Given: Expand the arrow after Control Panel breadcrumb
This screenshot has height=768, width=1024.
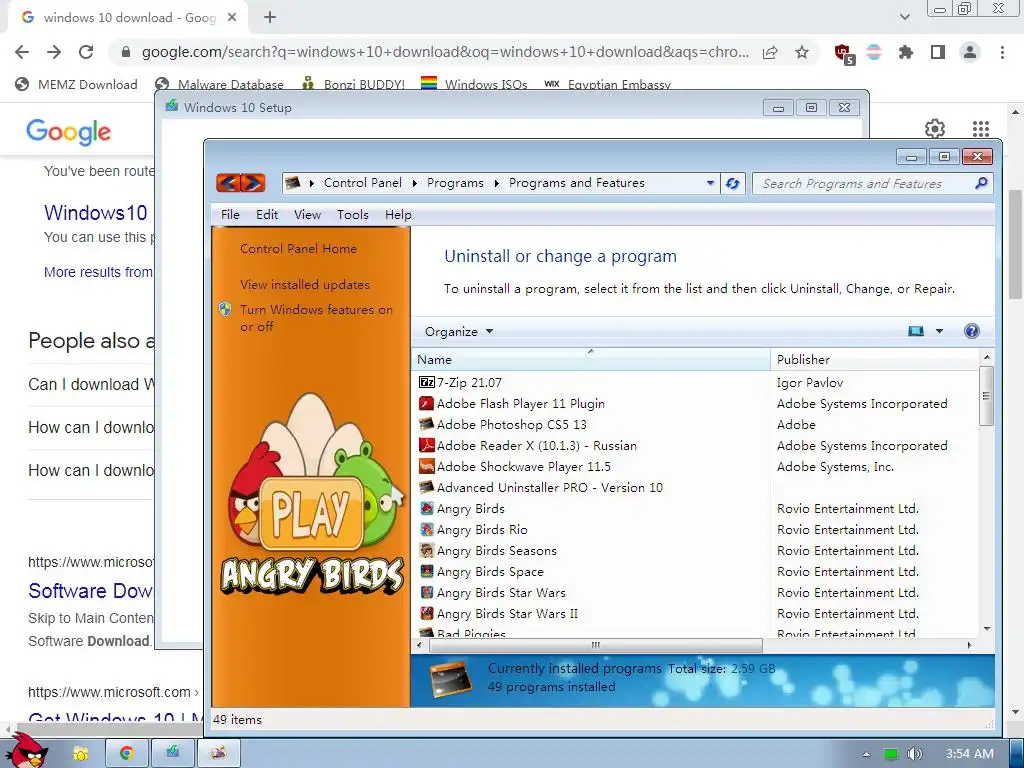Looking at the screenshot, I should tap(415, 184).
